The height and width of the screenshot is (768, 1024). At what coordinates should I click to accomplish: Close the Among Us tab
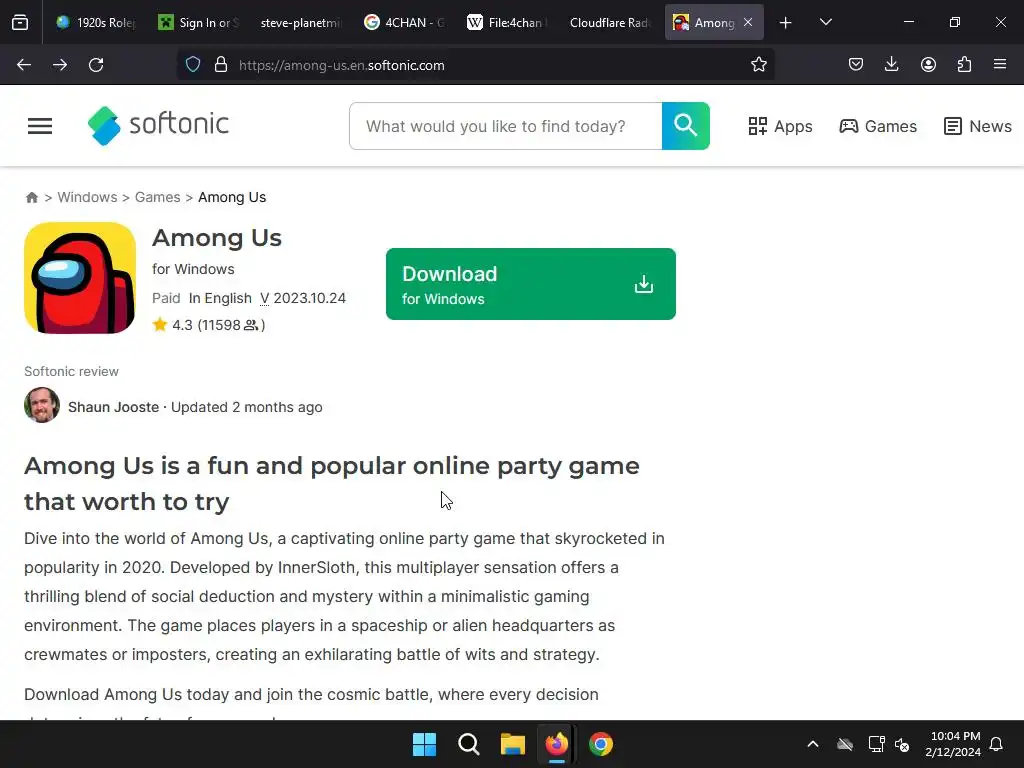748,22
